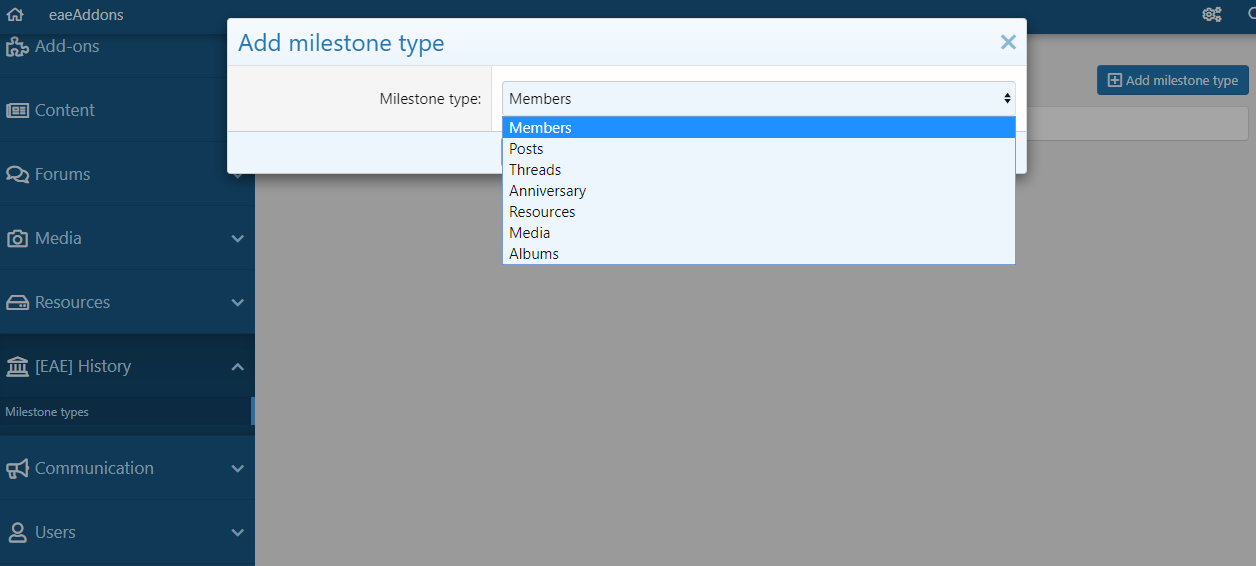Viewport: 1256px width, 566px height.
Task: Close the Add milestone type dialog
Action: pyautogui.click(x=1008, y=42)
